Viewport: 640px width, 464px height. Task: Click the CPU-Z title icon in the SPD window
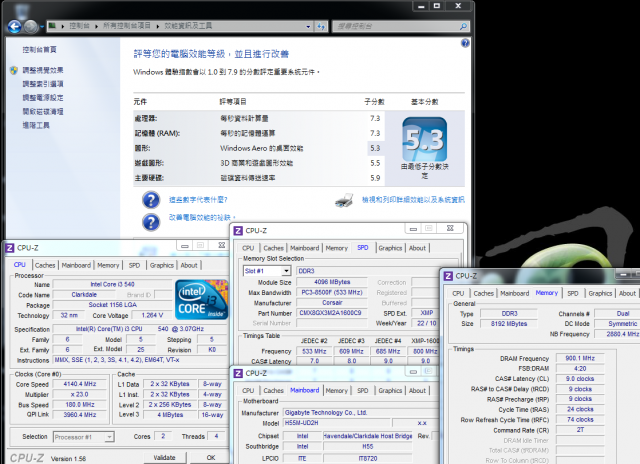point(238,231)
